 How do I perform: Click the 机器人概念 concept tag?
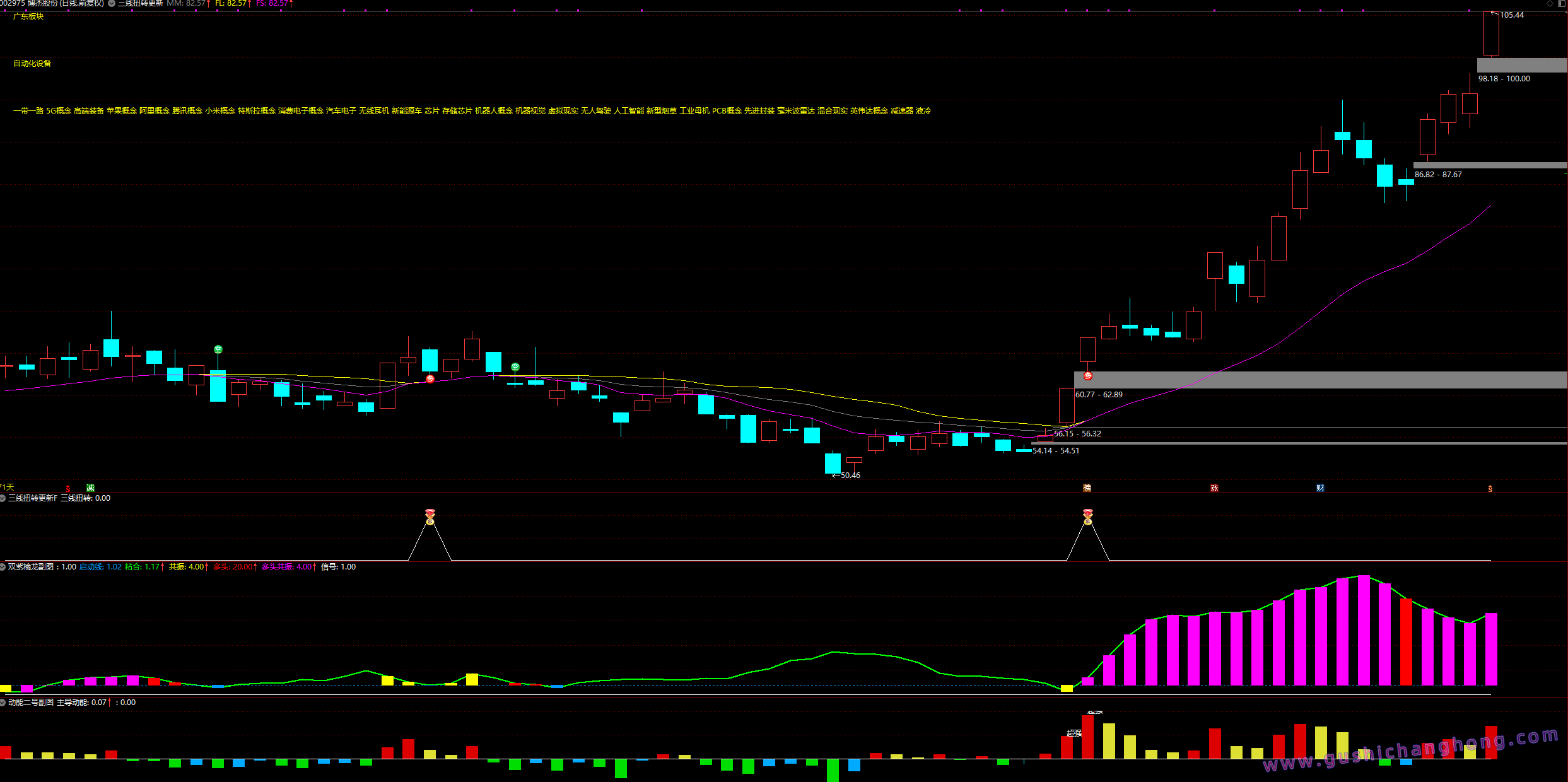[494, 111]
